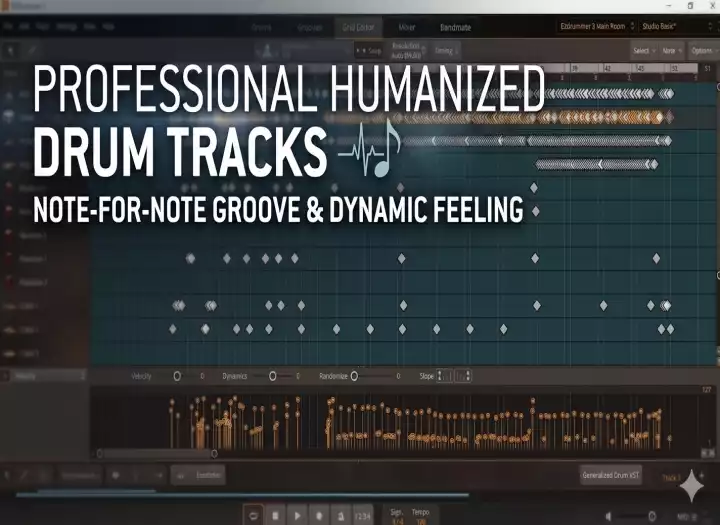The width and height of the screenshot is (720, 525).
Task: Click the speaker volume icon
Action: pos(608,517)
